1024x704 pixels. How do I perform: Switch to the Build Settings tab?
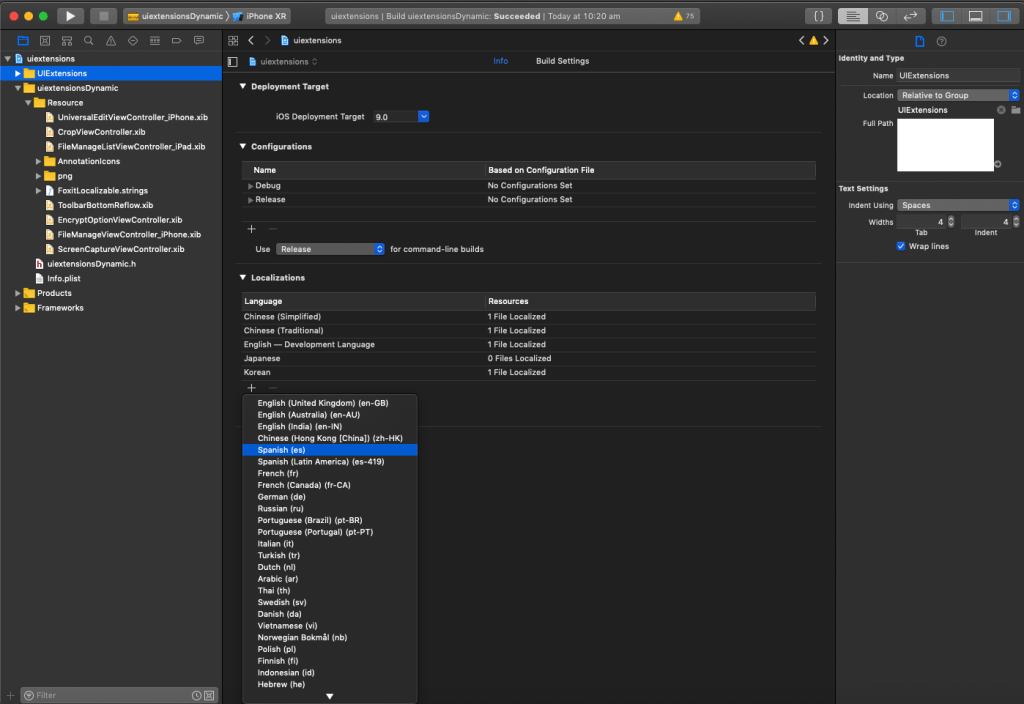click(562, 61)
